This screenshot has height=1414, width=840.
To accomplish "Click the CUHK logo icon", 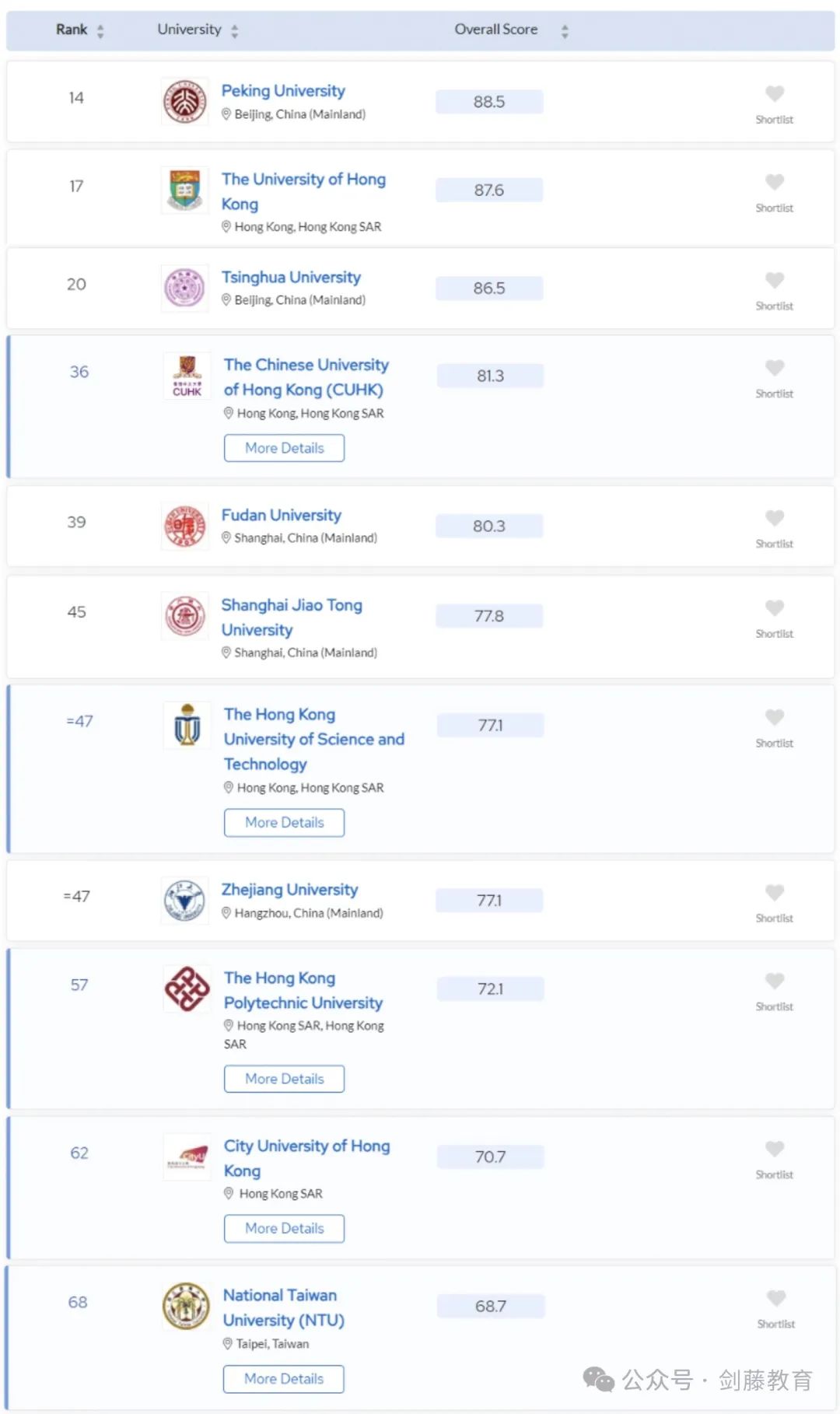I will [187, 376].
